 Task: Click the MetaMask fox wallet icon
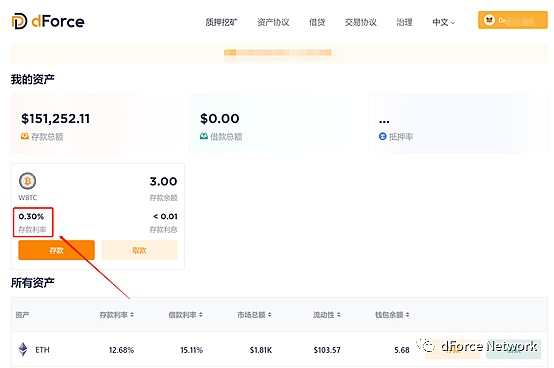pyautogui.click(x=489, y=20)
